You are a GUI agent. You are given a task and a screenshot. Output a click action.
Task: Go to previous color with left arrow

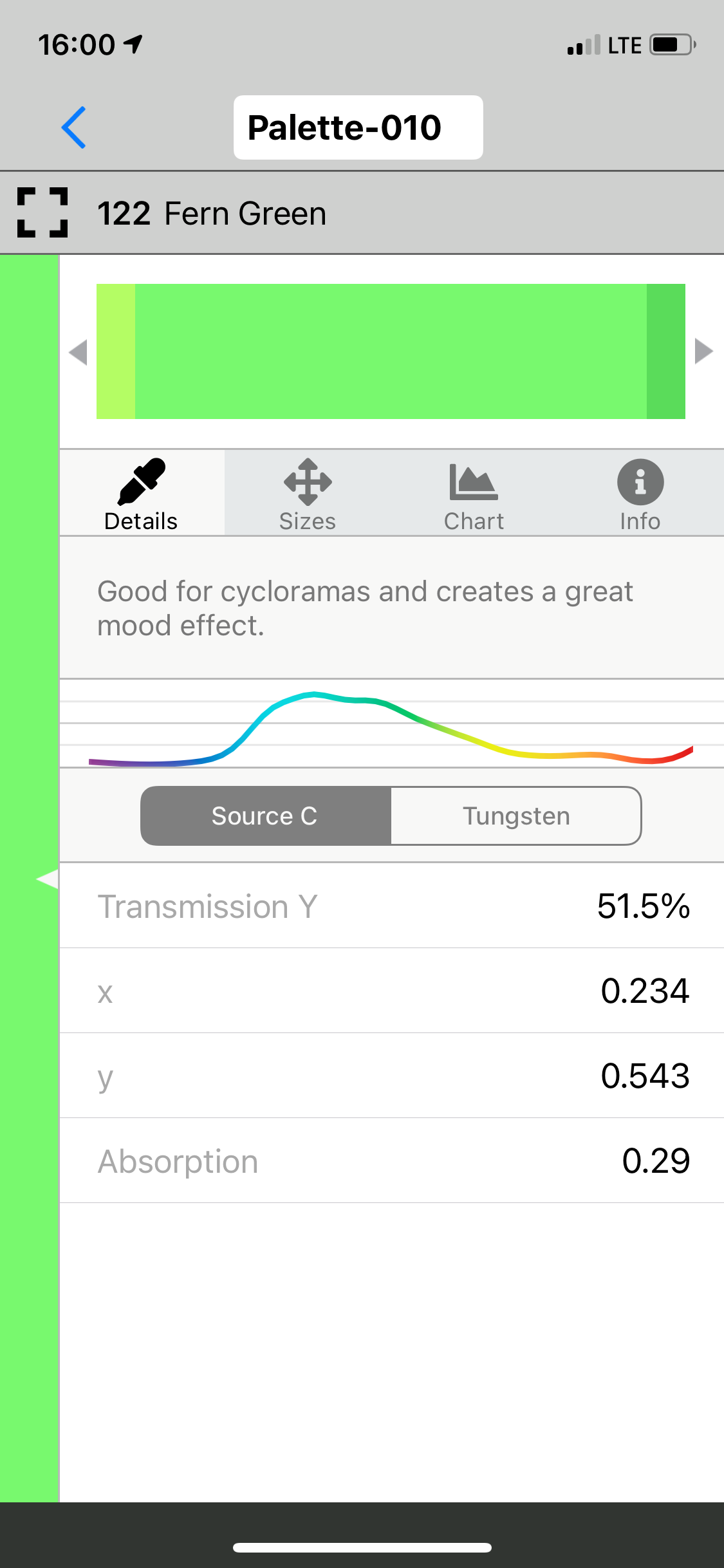click(79, 352)
